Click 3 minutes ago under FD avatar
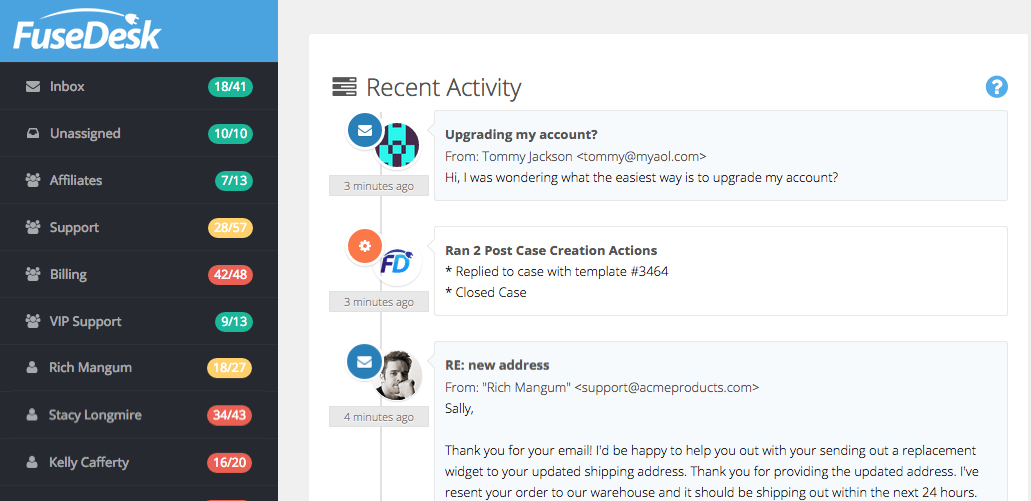Viewport: 1031px width, 501px height. tap(379, 302)
